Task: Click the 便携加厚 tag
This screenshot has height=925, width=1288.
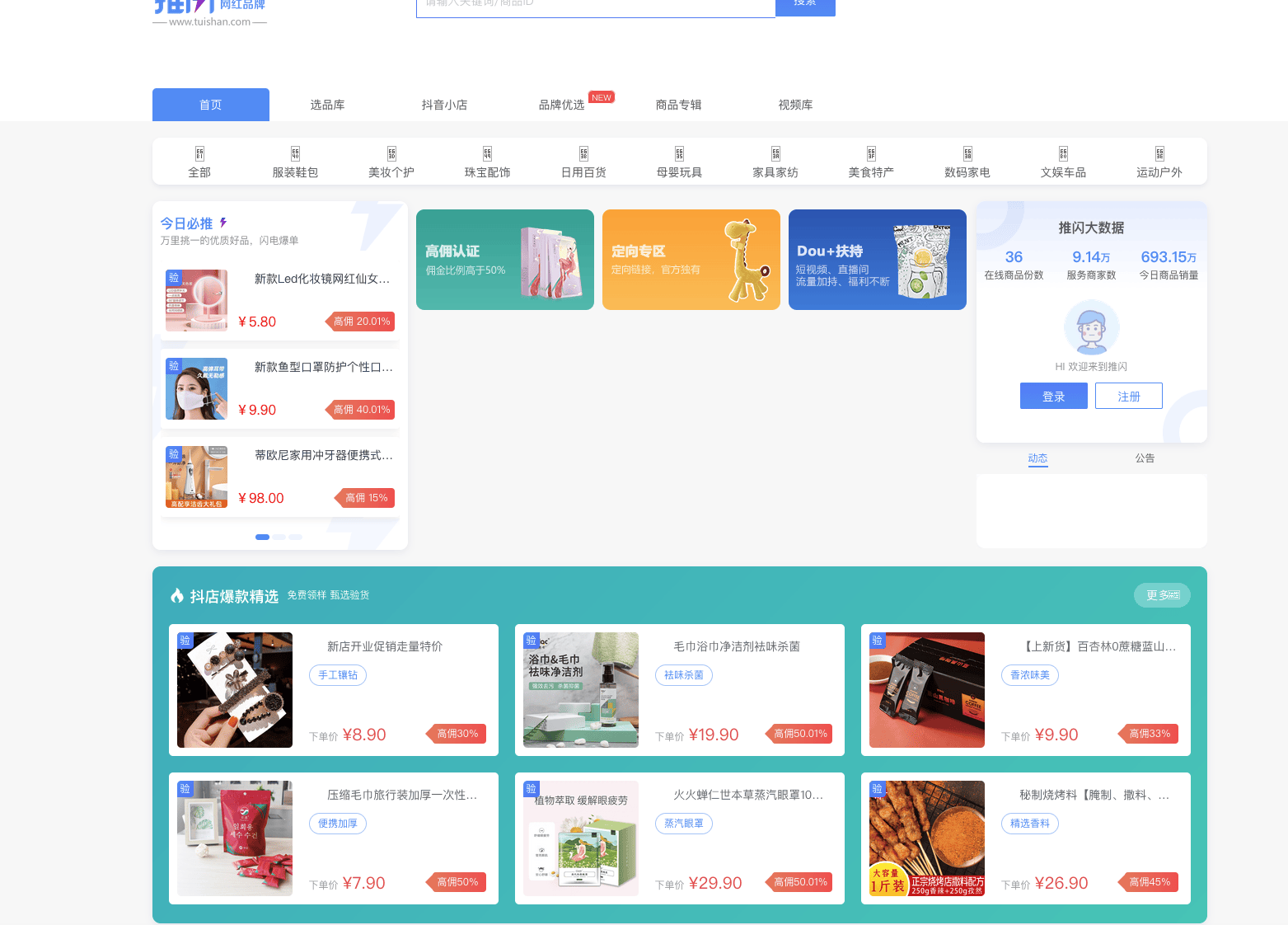Action: tap(338, 824)
